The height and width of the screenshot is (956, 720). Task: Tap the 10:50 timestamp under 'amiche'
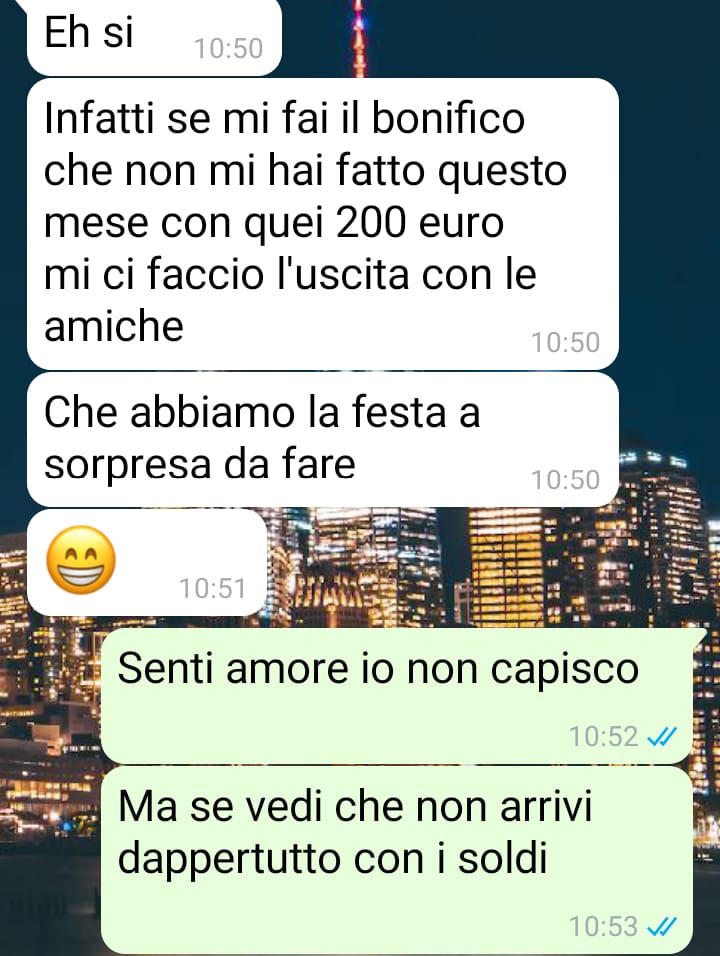(x=566, y=343)
